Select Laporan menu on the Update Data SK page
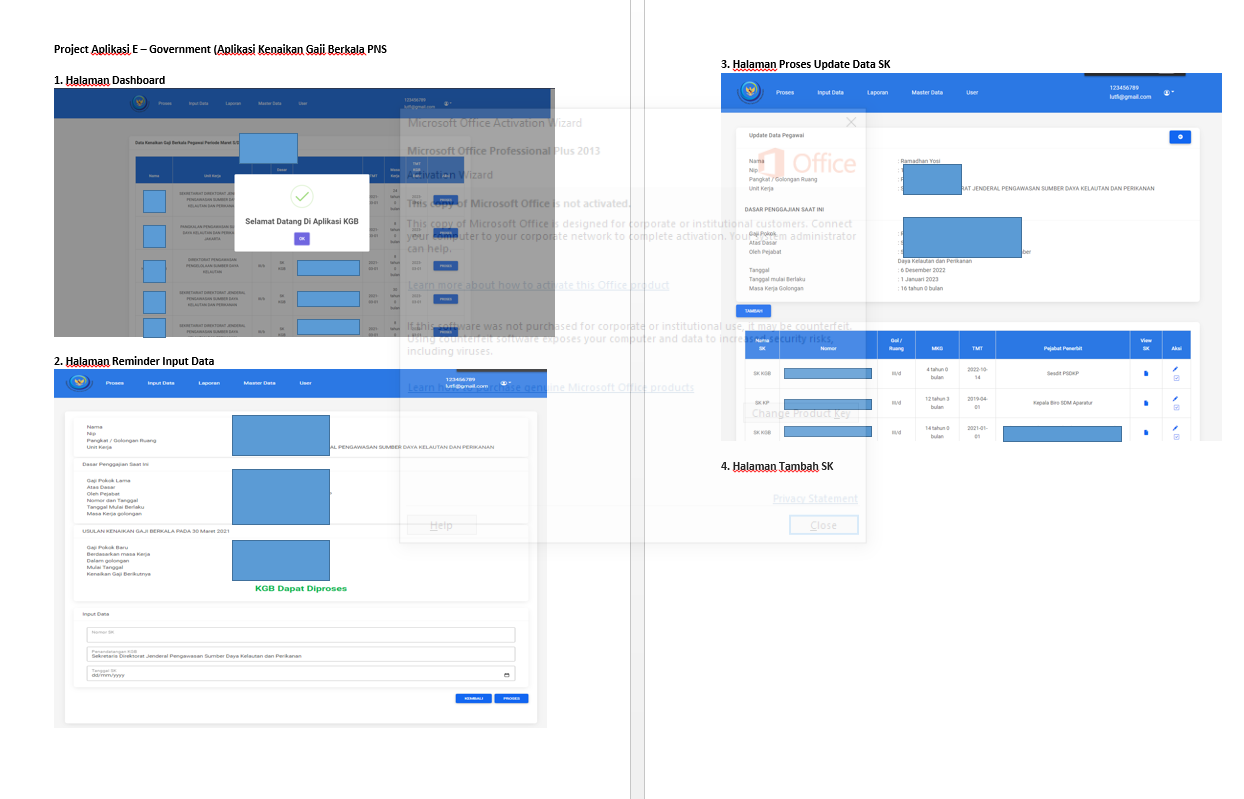 (878, 92)
